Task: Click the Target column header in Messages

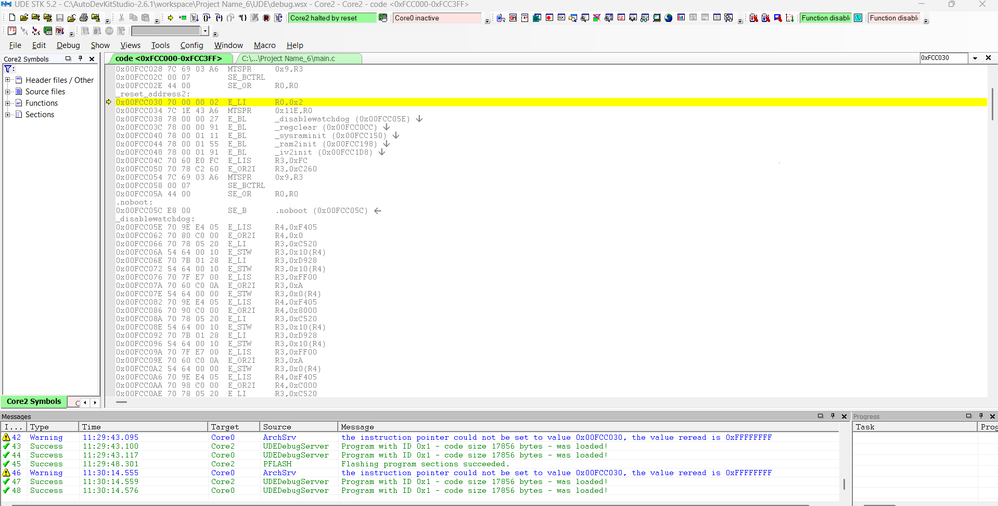Action: [x=234, y=426]
